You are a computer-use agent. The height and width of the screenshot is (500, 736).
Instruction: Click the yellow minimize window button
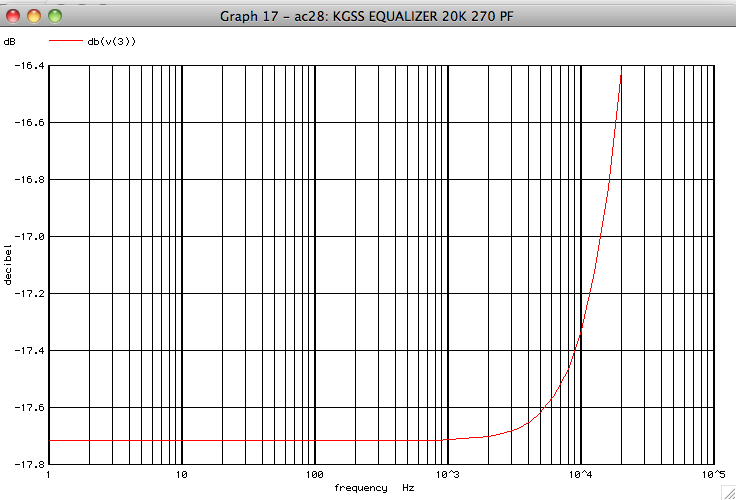click(34, 16)
